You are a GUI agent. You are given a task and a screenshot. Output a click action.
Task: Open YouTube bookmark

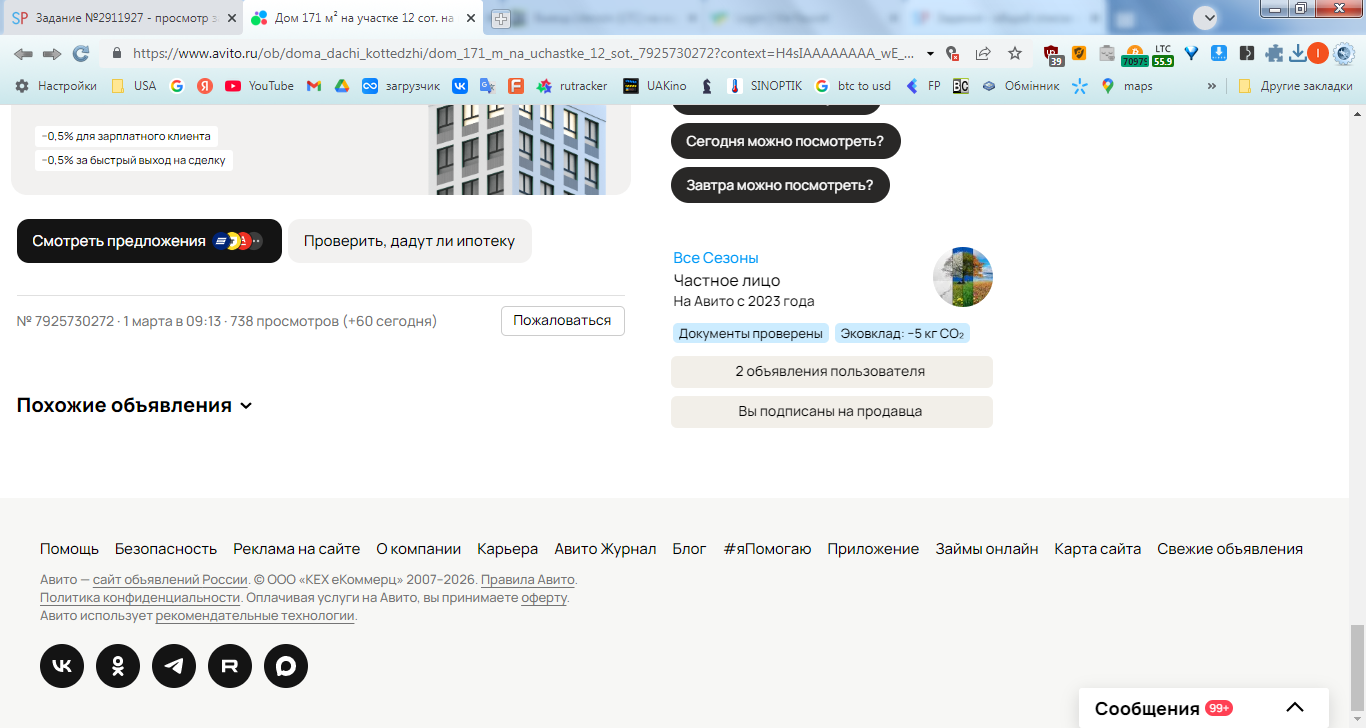tap(259, 86)
